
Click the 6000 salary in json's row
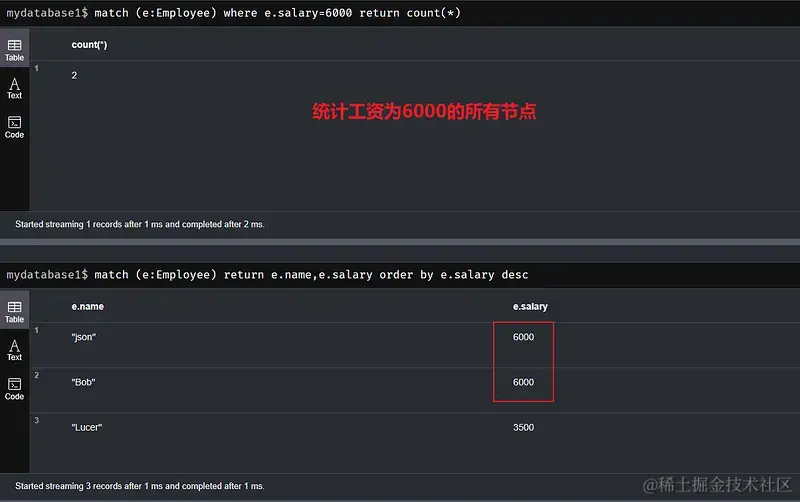(523, 337)
